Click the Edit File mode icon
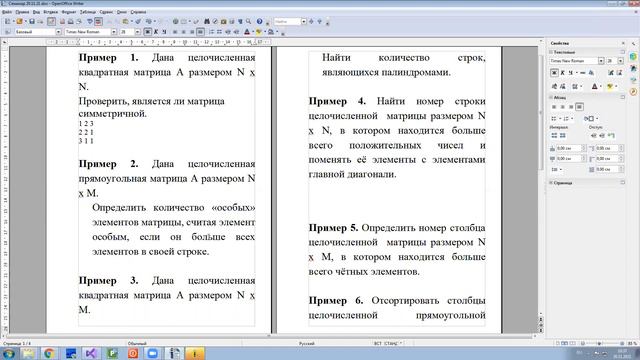Viewport: 640px width, 360px height. click(x=51, y=21)
